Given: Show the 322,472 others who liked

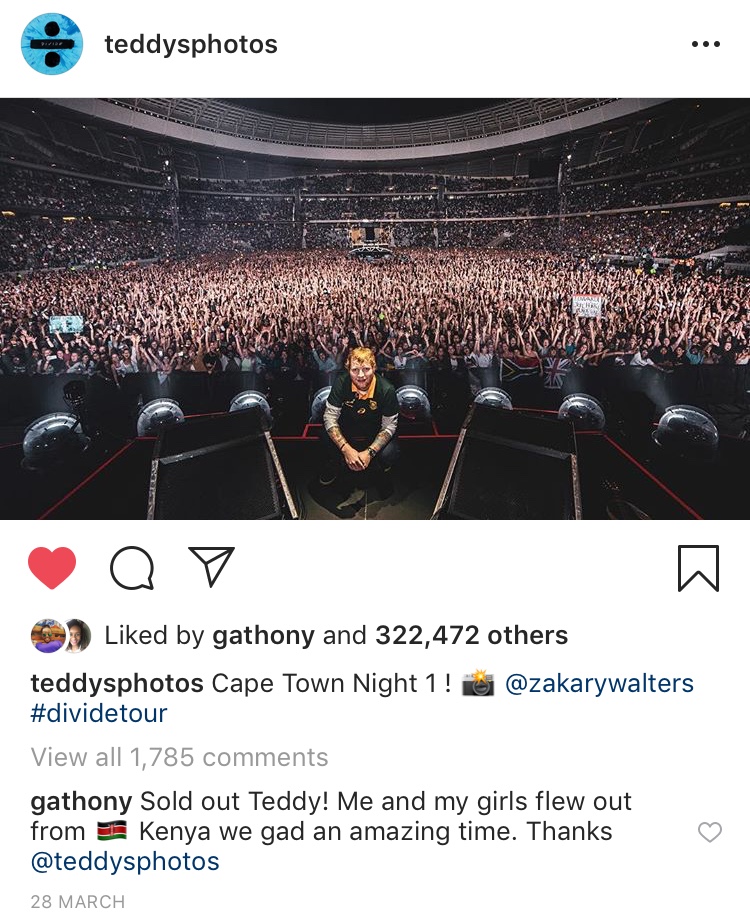Looking at the screenshot, I should [471, 635].
